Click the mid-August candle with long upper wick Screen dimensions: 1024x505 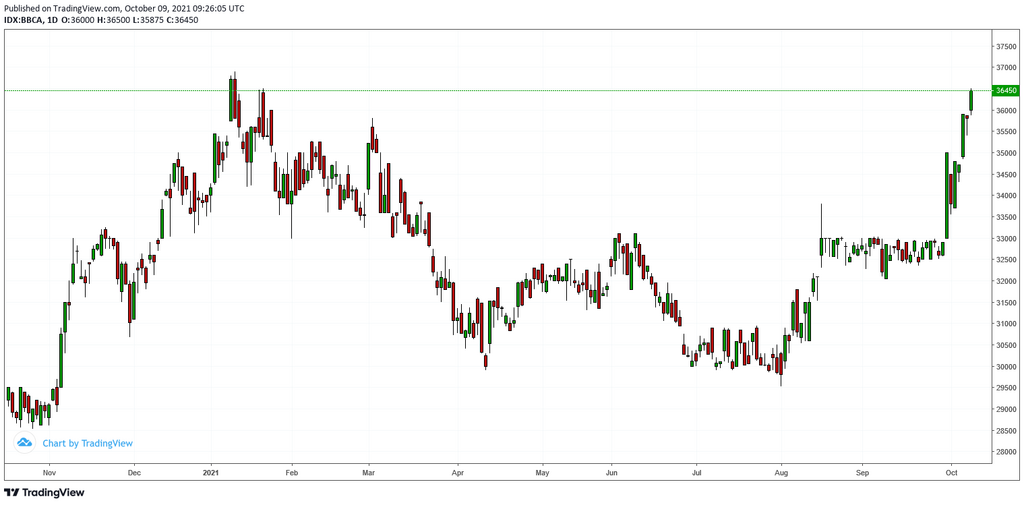click(x=821, y=246)
